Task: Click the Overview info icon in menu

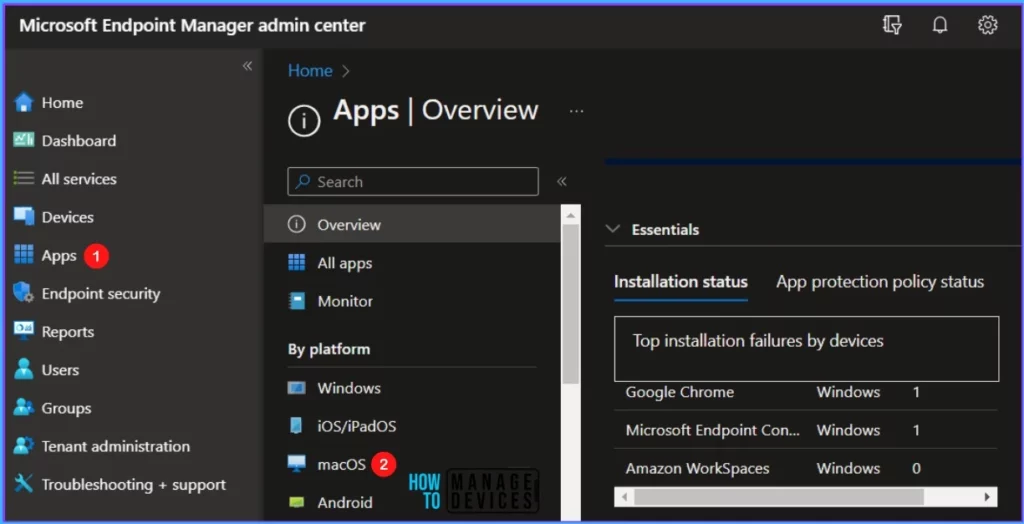Action: [x=296, y=225]
